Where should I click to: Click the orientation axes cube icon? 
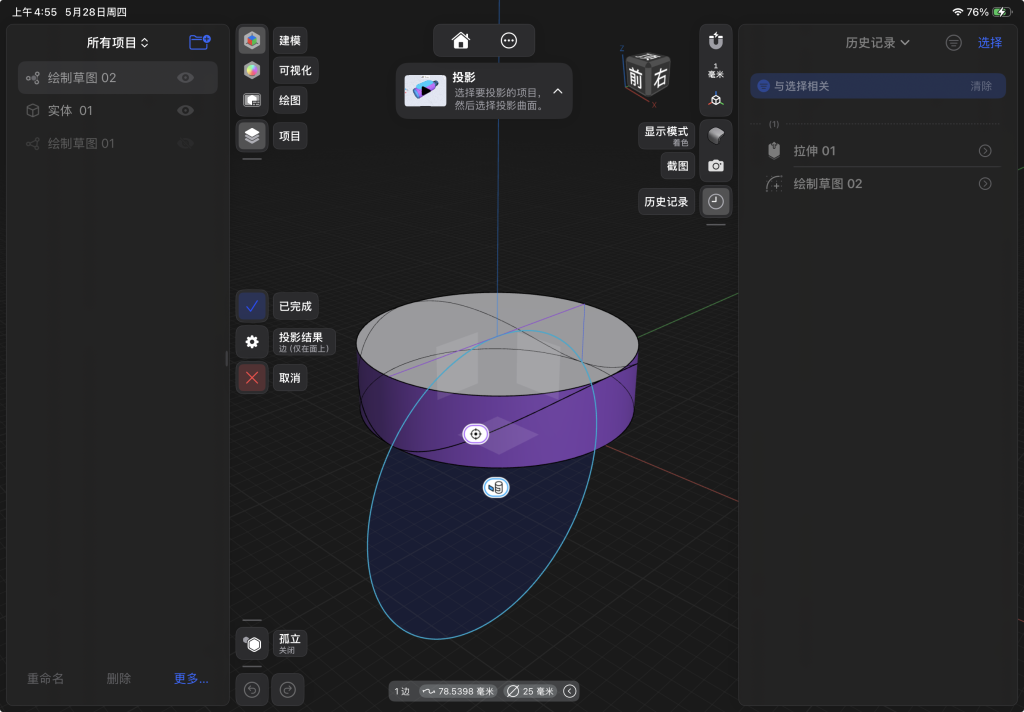(716, 100)
